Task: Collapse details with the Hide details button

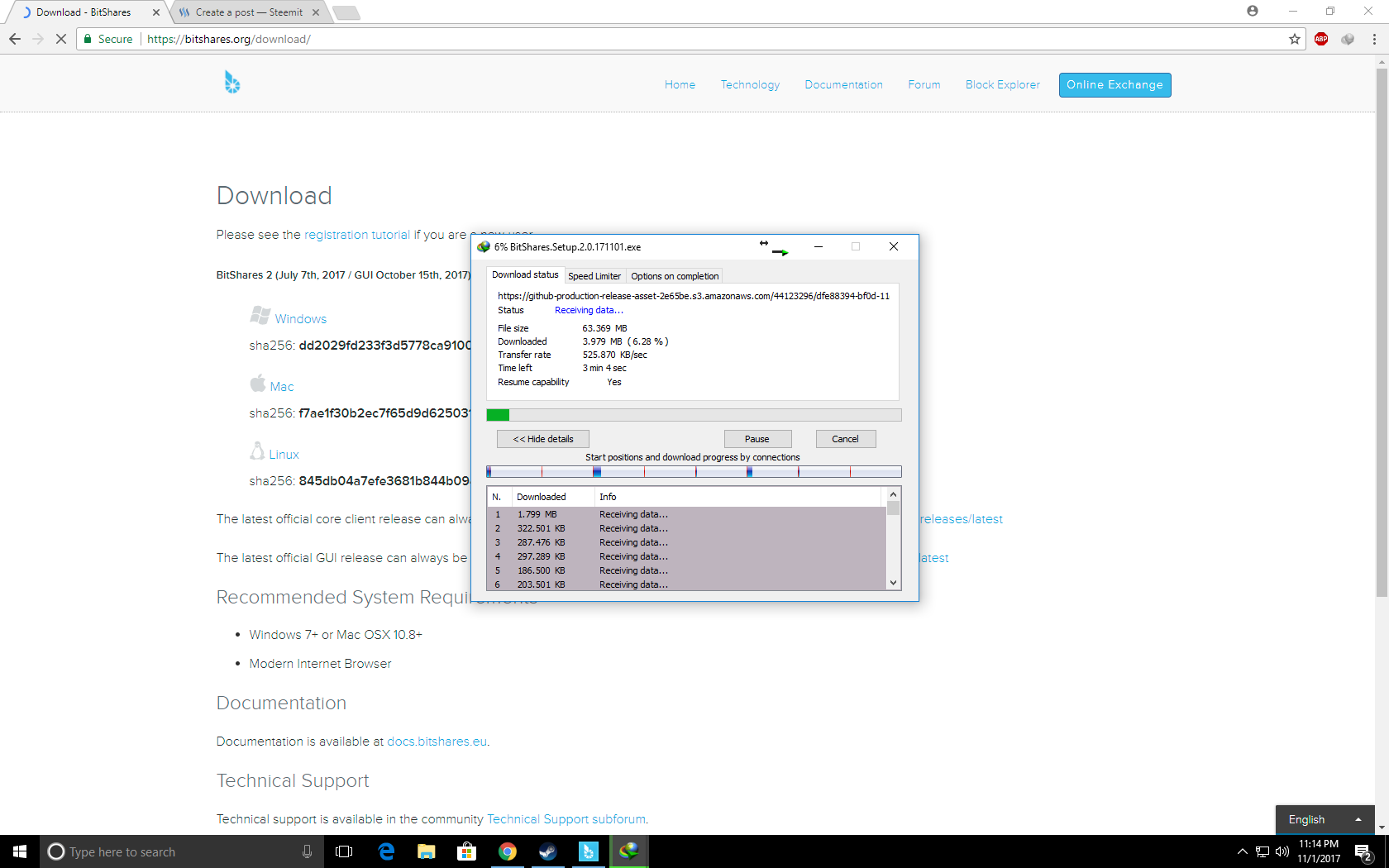Action: click(x=543, y=439)
